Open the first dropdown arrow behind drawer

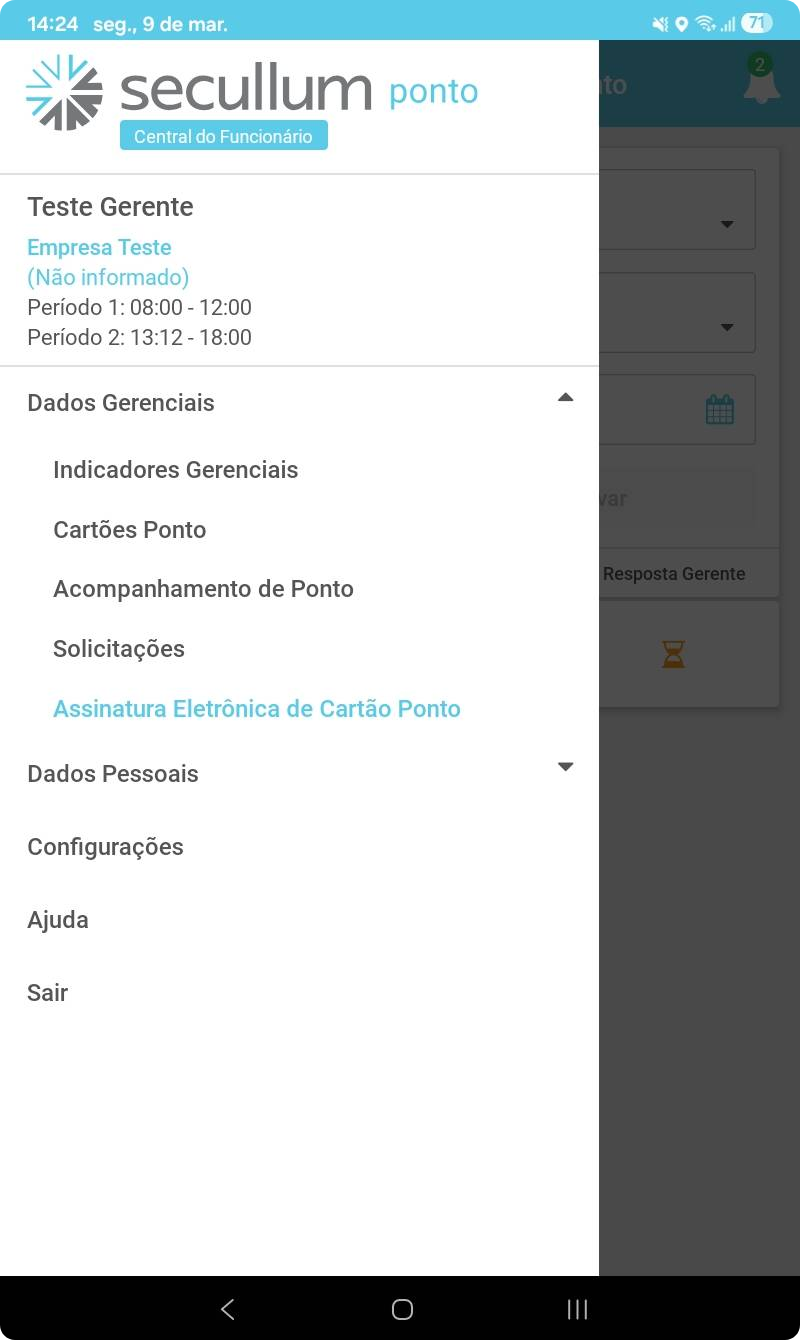coord(727,224)
